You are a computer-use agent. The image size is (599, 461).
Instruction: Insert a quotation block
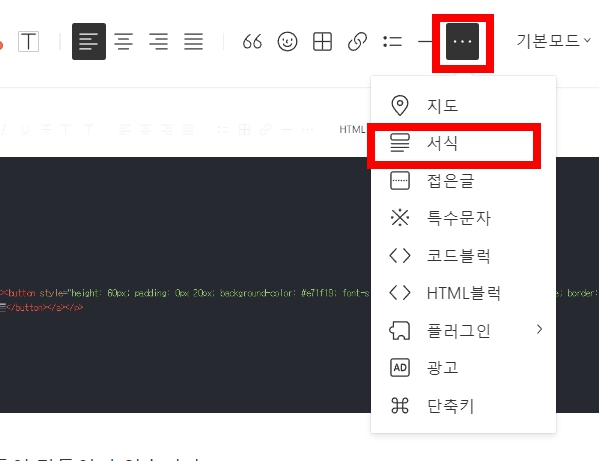tap(253, 41)
